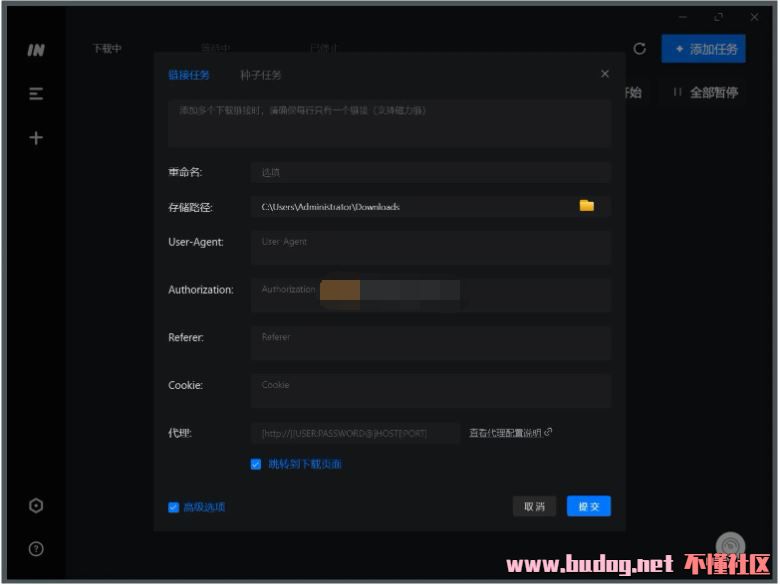Open the task list icon in sidebar
The height and width of the screenshot is (585, 780).
[x=36, y=94]
